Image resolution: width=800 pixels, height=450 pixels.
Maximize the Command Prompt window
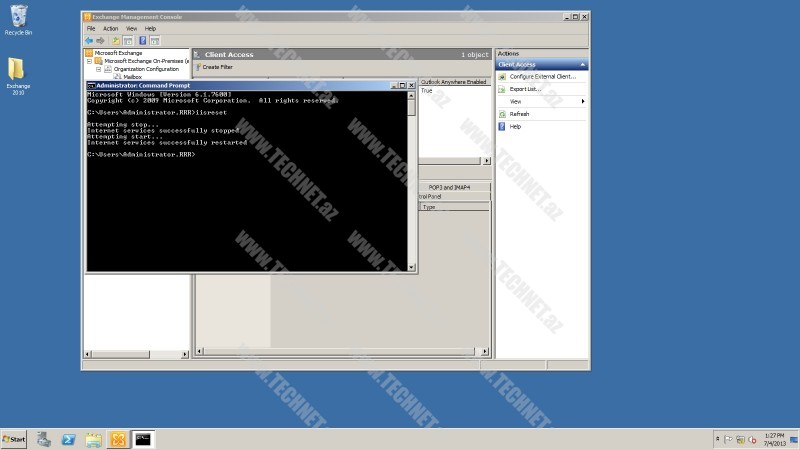(403, 86)
